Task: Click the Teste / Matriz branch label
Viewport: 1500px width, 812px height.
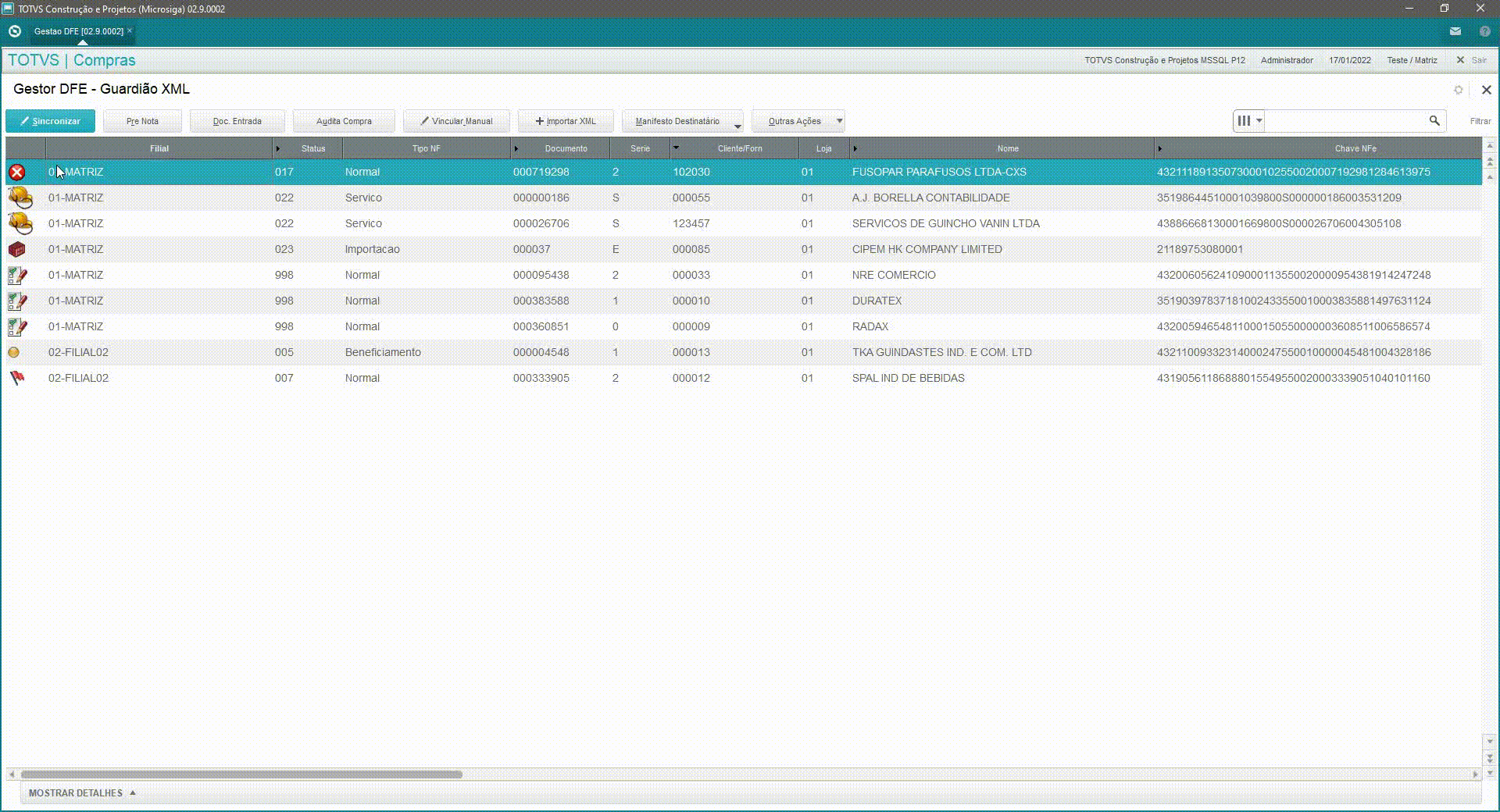Action: tap(1412, 60)
